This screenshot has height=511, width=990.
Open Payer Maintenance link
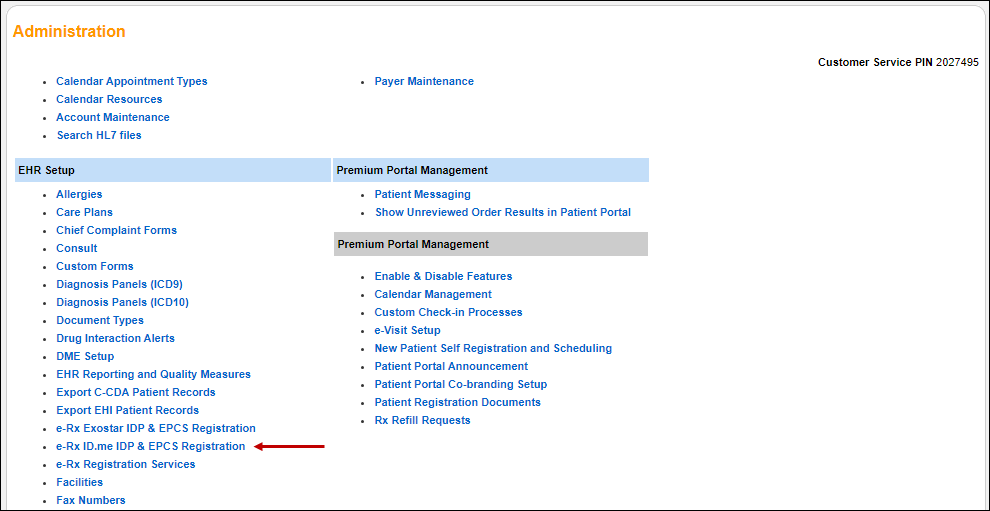click(x=424, y=81)
